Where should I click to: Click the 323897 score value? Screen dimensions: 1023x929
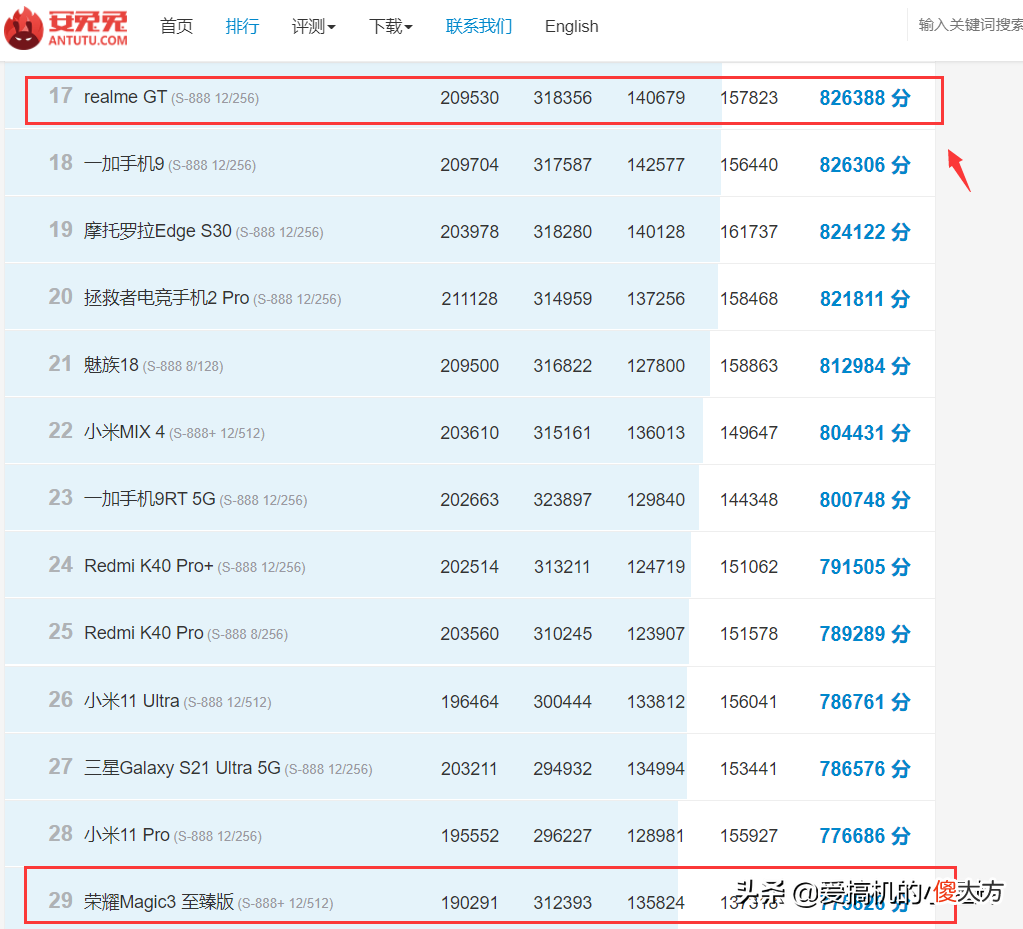[562, 500]
